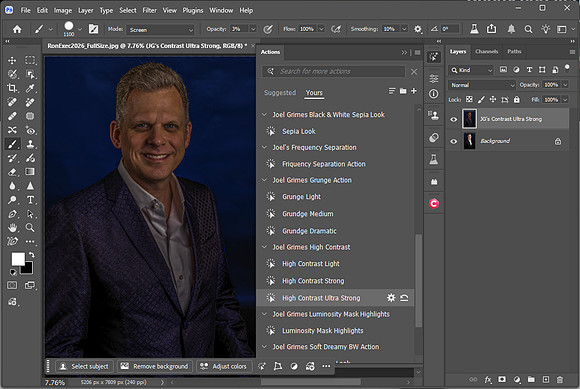580x389 pixels.
Task: Toggle lock image pixels brush icon
Action: pos(481,99)
